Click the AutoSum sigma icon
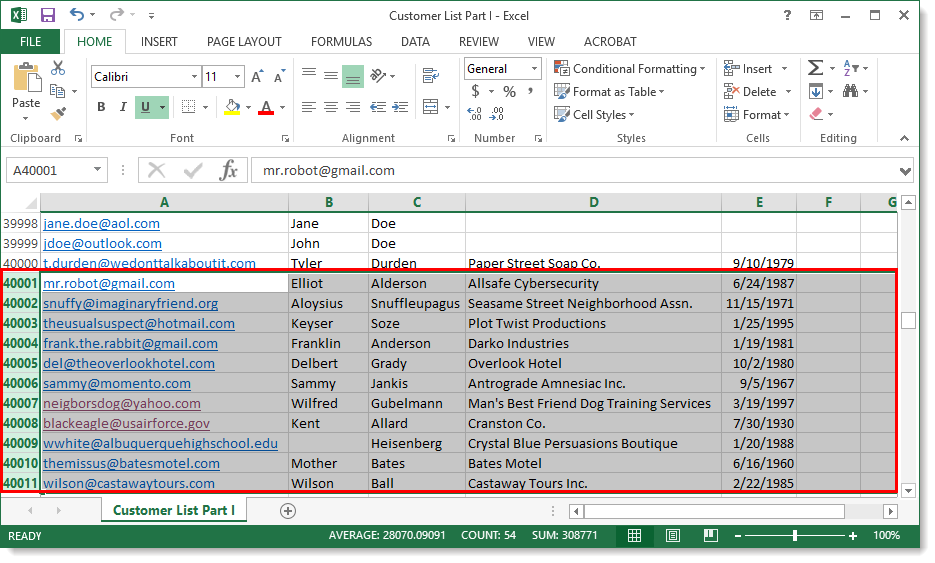The image size is (935, 563). (816, 68)
